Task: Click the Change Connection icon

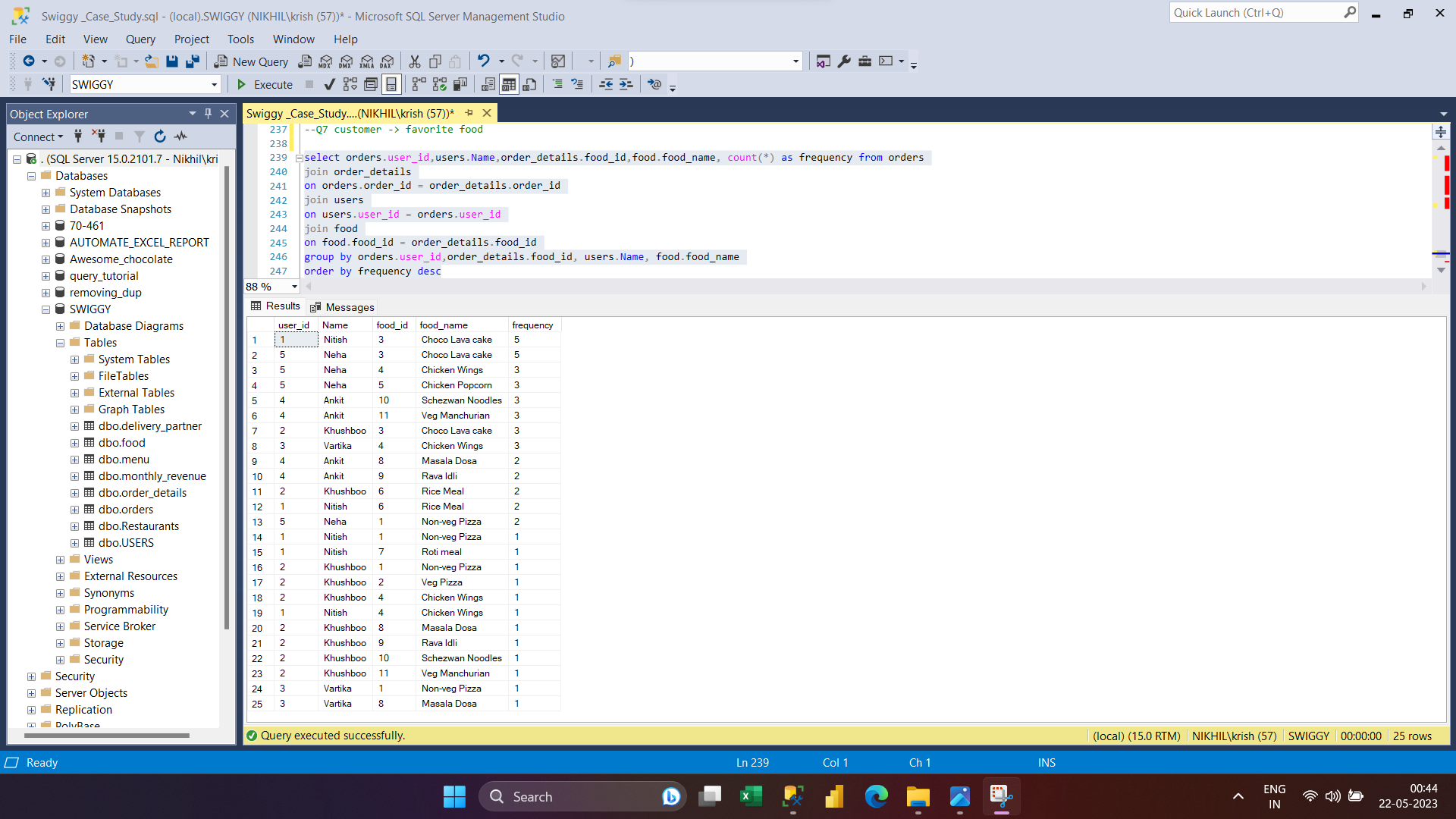Action: coord(49,84)
